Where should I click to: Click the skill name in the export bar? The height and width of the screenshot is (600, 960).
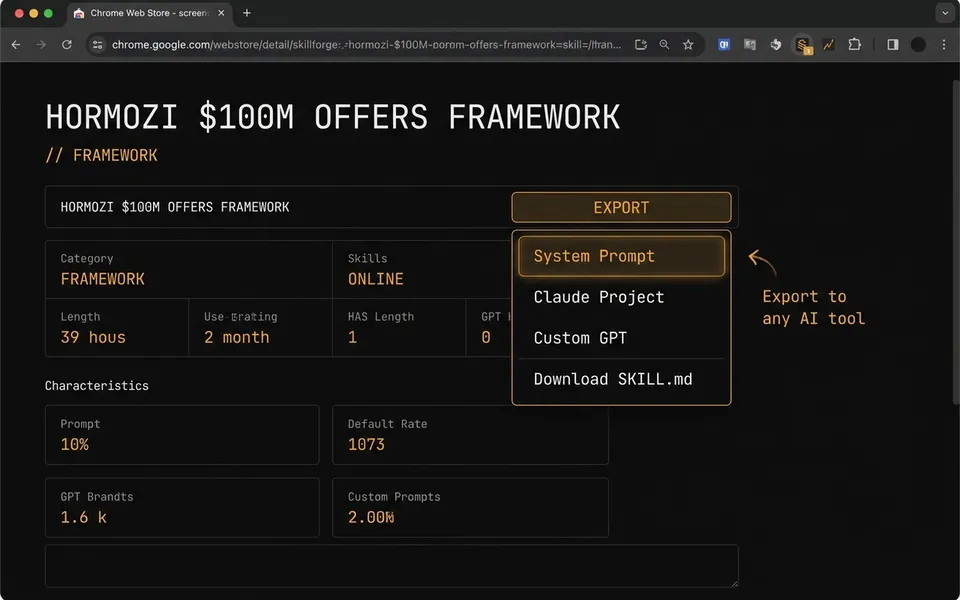pyautogui.click(x=174, y=207)
